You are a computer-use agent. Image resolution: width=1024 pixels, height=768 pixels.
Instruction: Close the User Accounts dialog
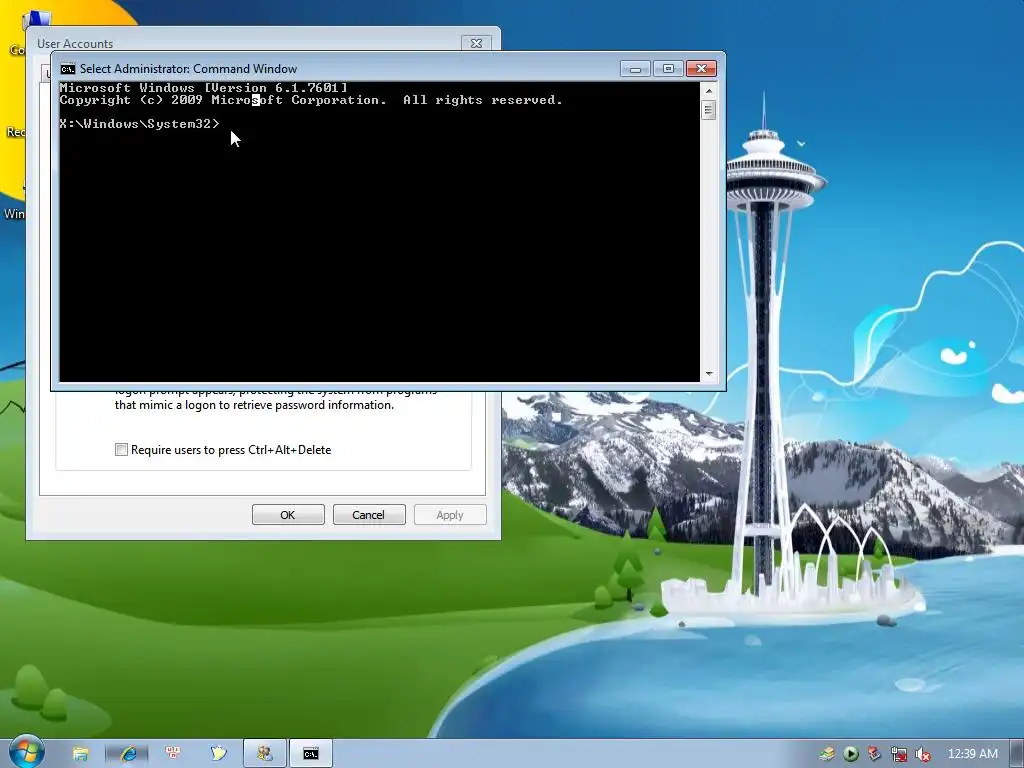[476, 43]
